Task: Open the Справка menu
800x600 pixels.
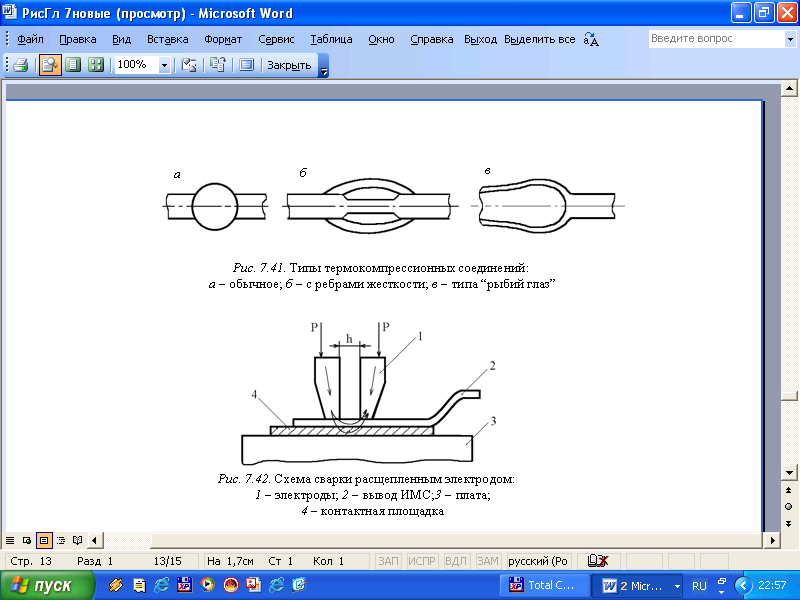Action: point(432,39)
